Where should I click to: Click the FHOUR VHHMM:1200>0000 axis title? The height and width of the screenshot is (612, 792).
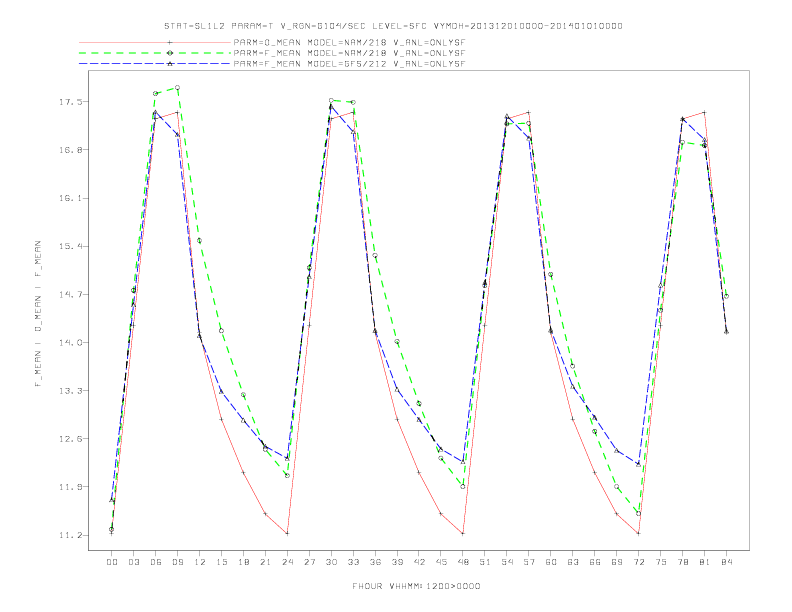(416, 586)
